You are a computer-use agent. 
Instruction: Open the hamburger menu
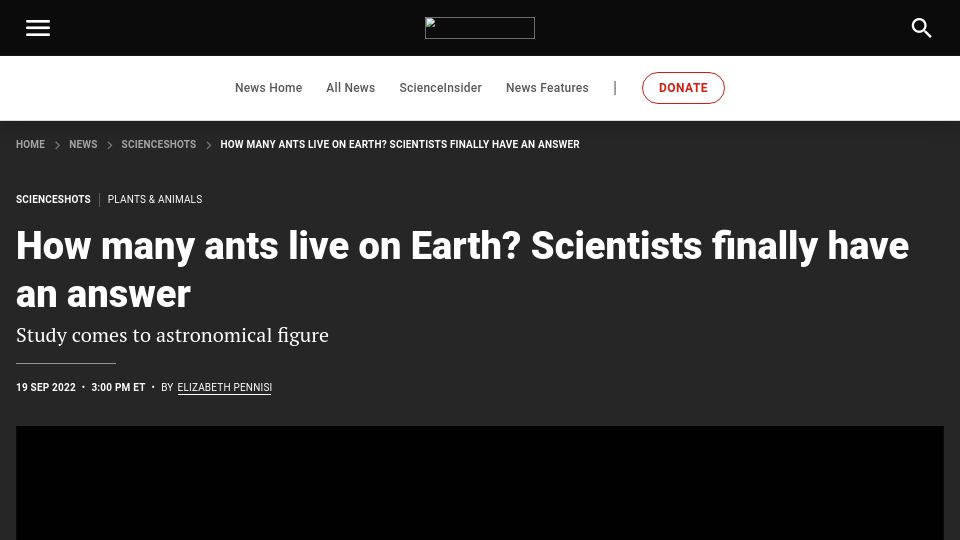coord(37,28)
